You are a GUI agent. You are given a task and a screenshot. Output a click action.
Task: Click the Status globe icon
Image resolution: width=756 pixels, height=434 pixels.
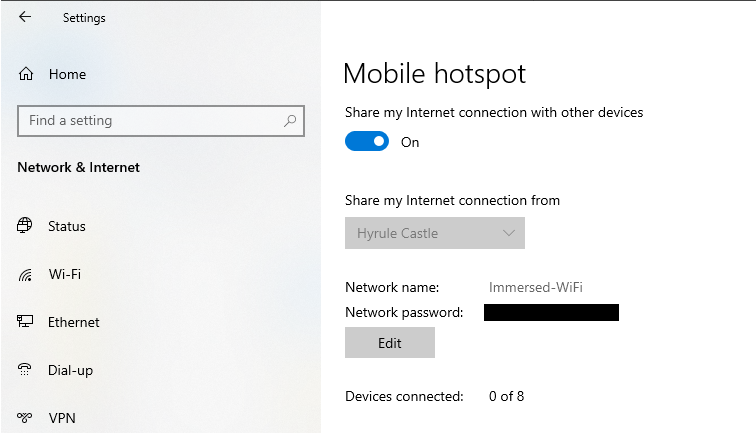pyautogui.click(x=26, y=226)
